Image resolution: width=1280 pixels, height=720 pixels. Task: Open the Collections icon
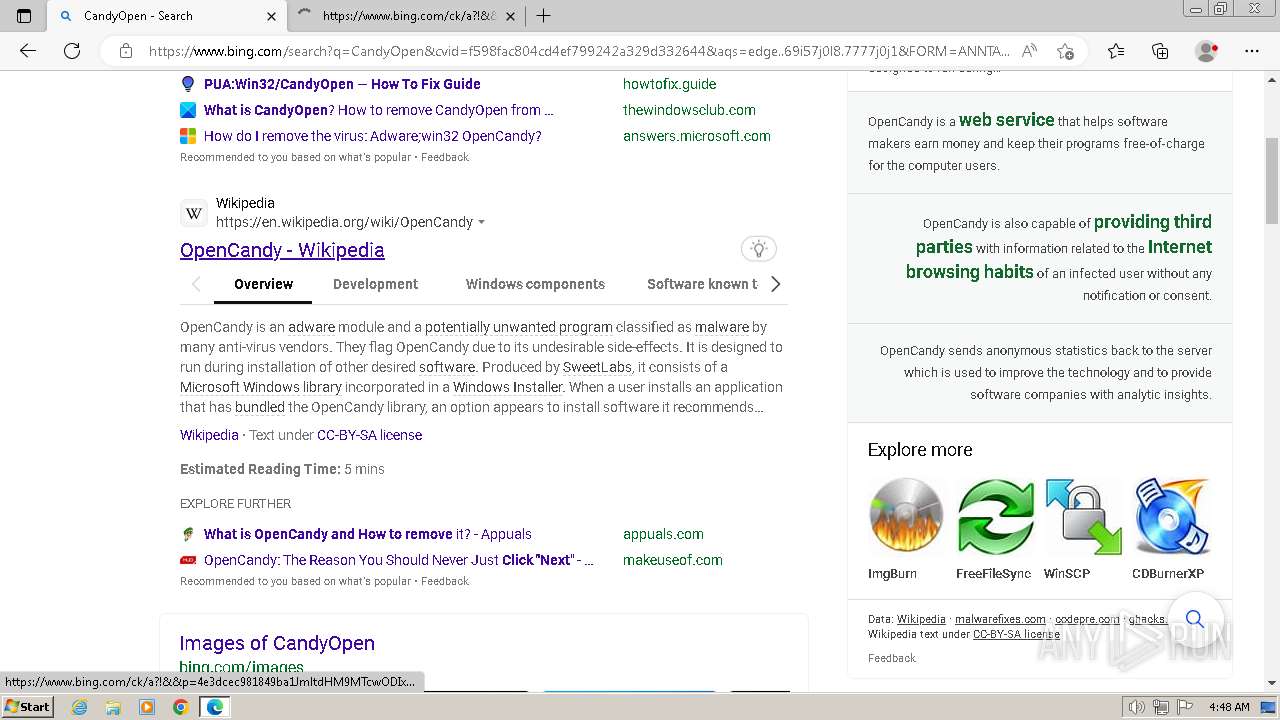pyautogui.click(x=1160, y=51)
